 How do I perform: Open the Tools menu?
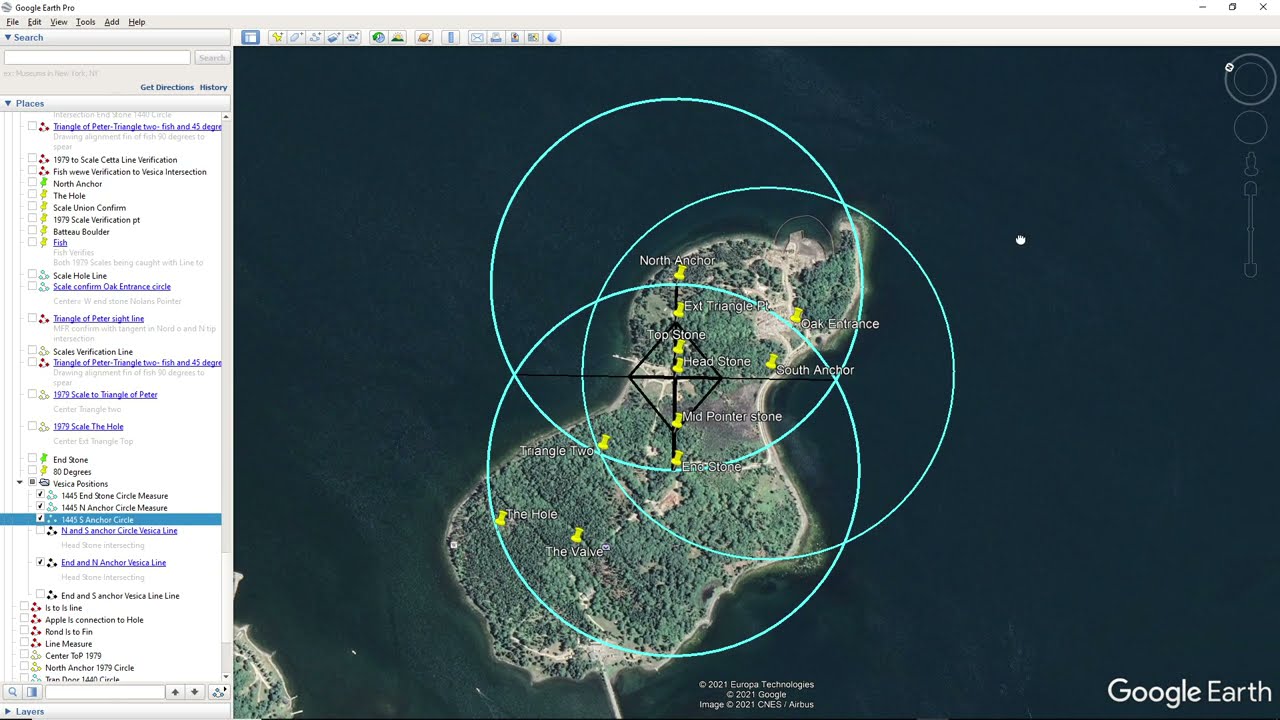point(86,22)
